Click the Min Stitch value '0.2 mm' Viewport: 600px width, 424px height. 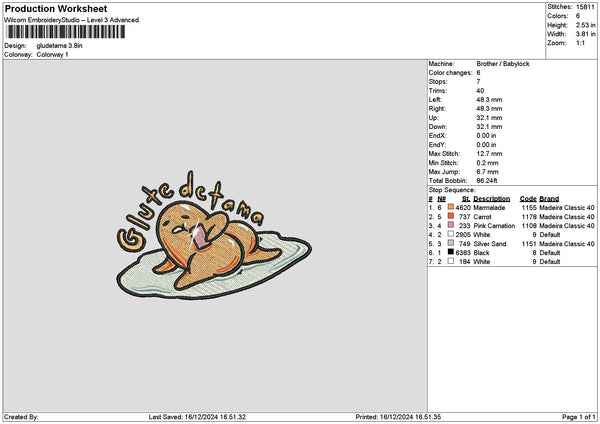pos(488,163)
